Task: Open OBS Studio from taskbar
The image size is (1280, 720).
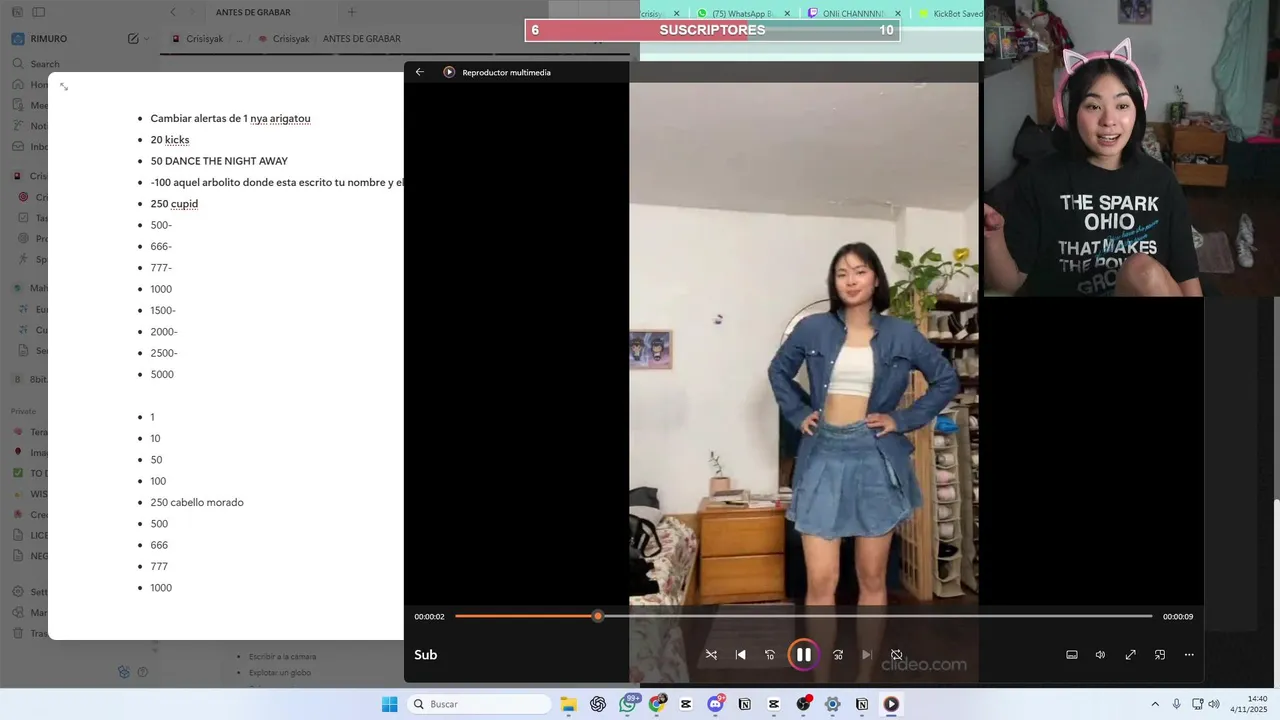Action: coord(803,704)
